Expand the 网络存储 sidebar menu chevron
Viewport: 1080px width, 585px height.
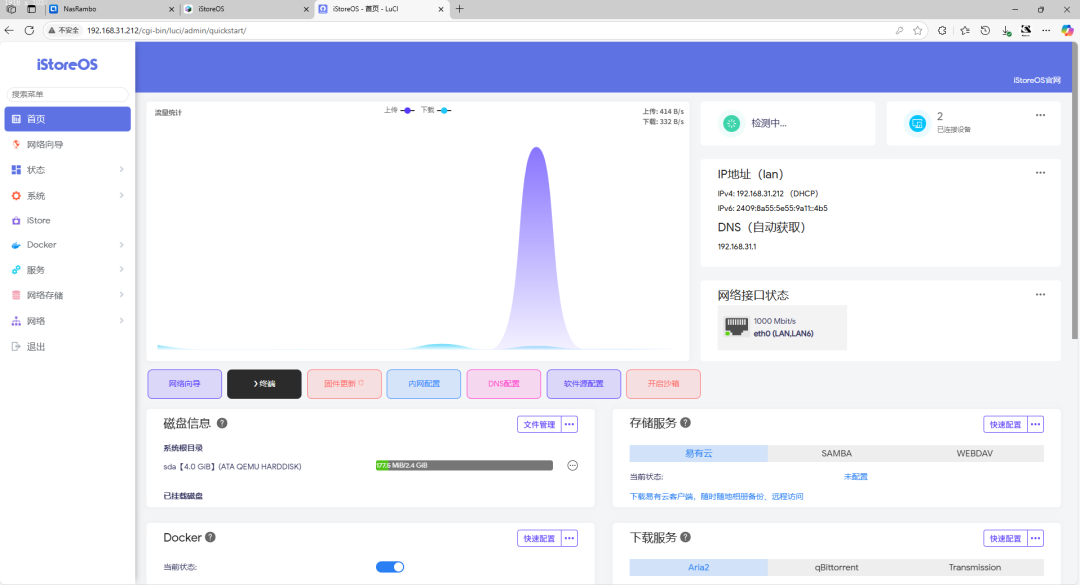point(121,295)
